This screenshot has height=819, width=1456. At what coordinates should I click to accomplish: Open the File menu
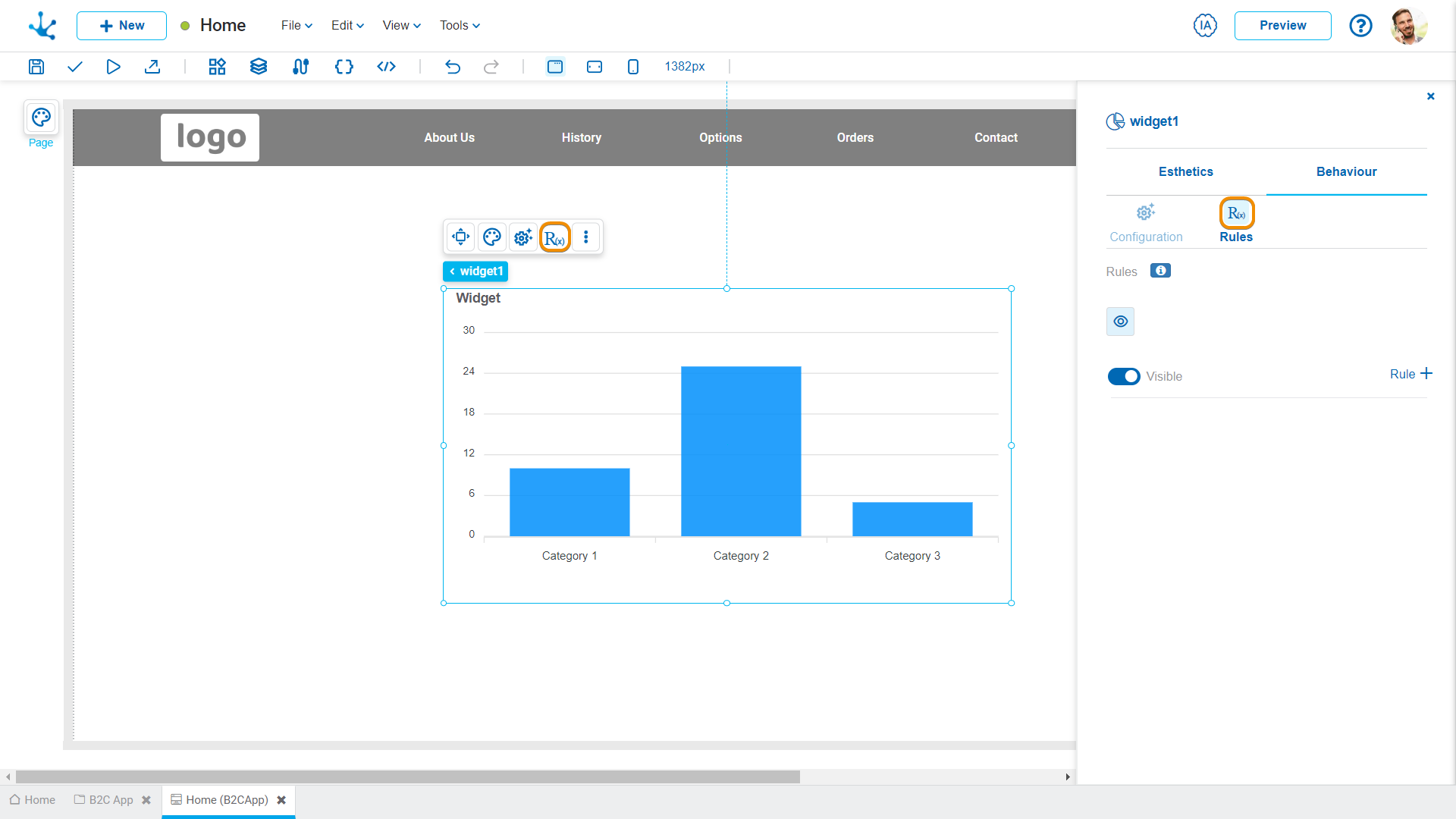(293, 25)
